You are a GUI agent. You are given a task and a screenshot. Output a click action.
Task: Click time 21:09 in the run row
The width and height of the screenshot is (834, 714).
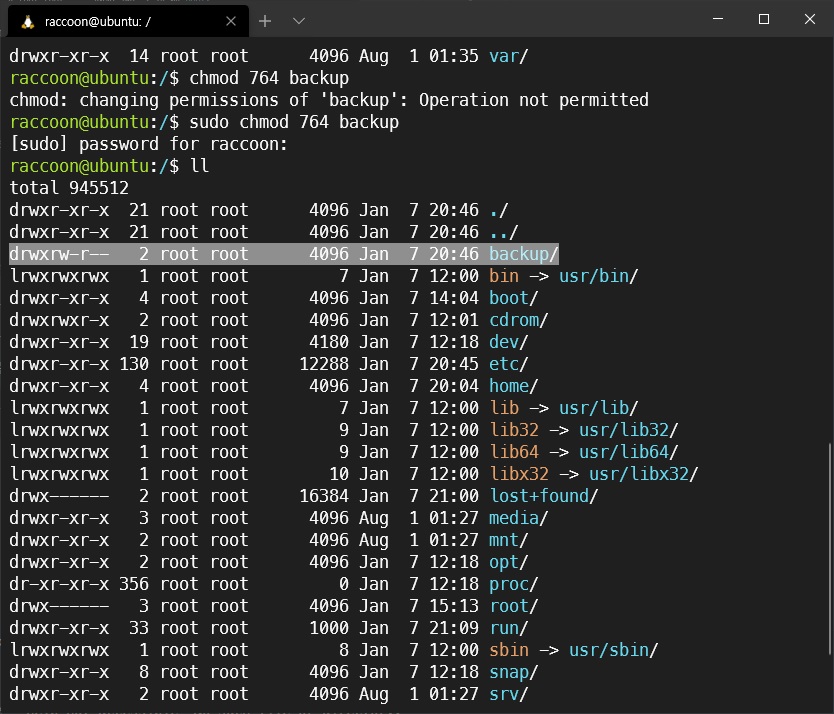pyautogui.click(x=454, y=628)
